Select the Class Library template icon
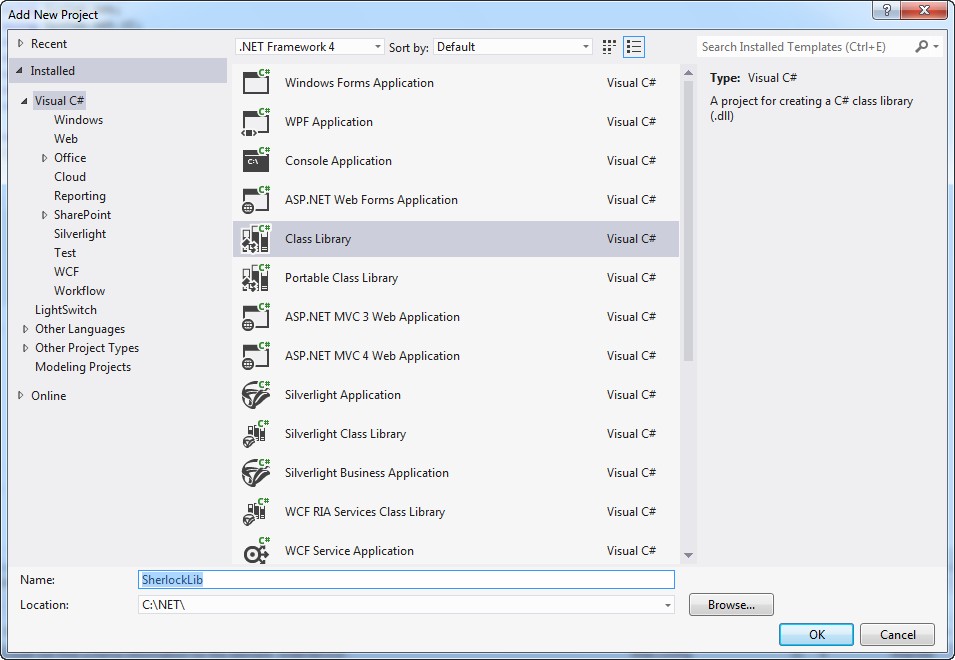Screen dimensions: 955x660 point(256,238)
